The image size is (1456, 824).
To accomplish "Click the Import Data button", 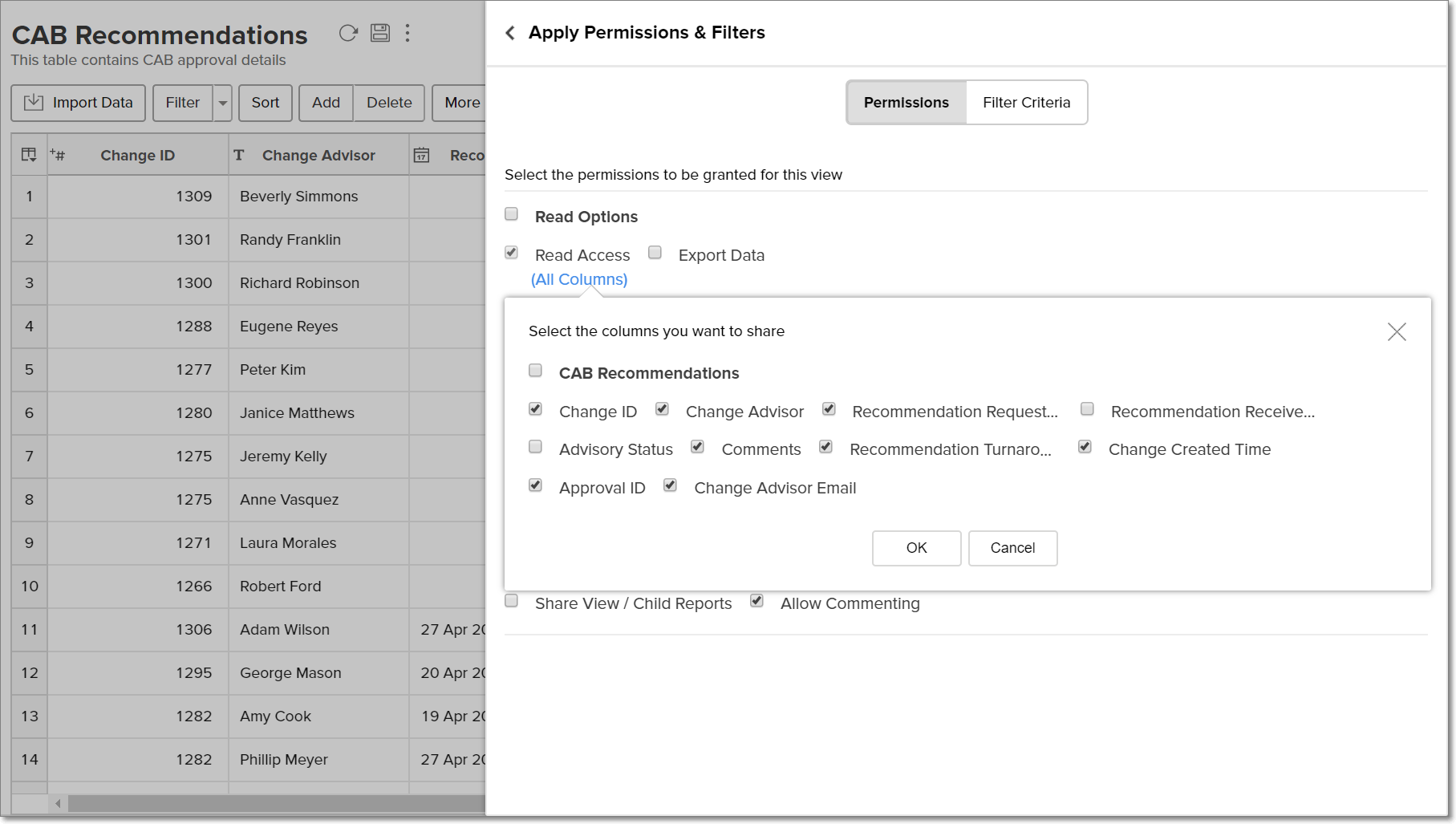I will tap(78, 103).
